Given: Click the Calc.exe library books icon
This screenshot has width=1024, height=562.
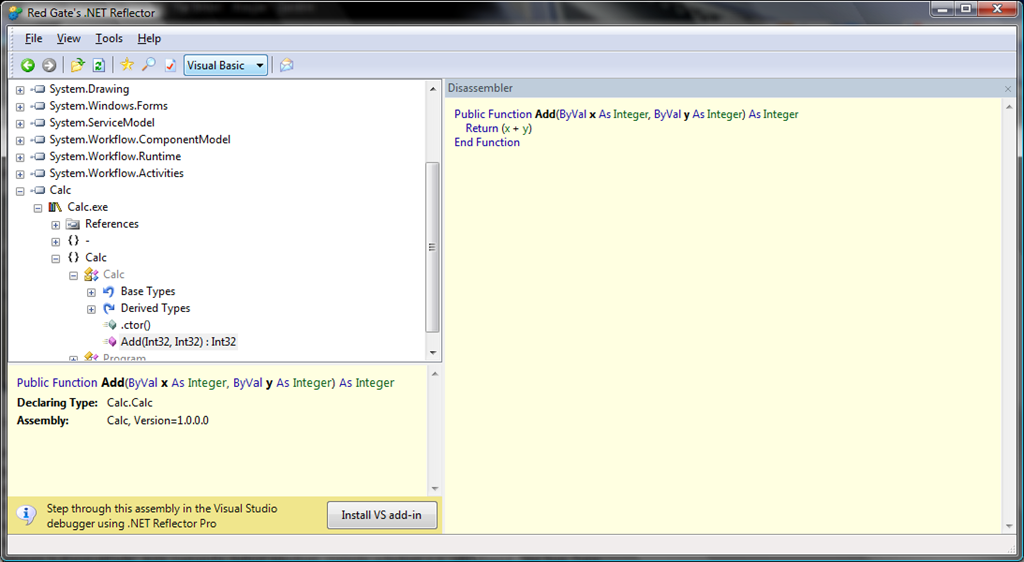Looking at the screenshot, I should pos(55,207).
